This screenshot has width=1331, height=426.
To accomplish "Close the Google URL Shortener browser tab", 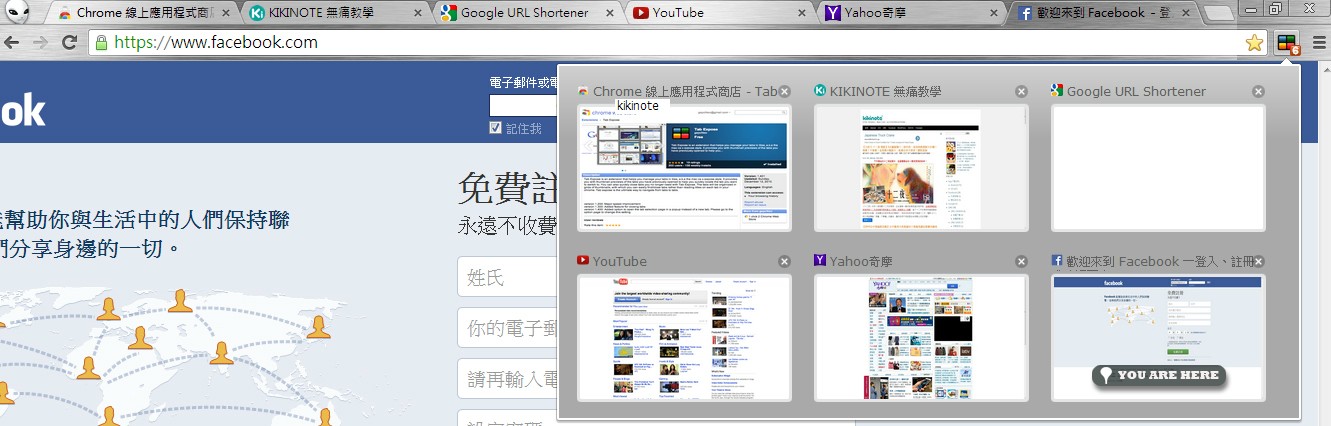I will (x=610, y=13).
